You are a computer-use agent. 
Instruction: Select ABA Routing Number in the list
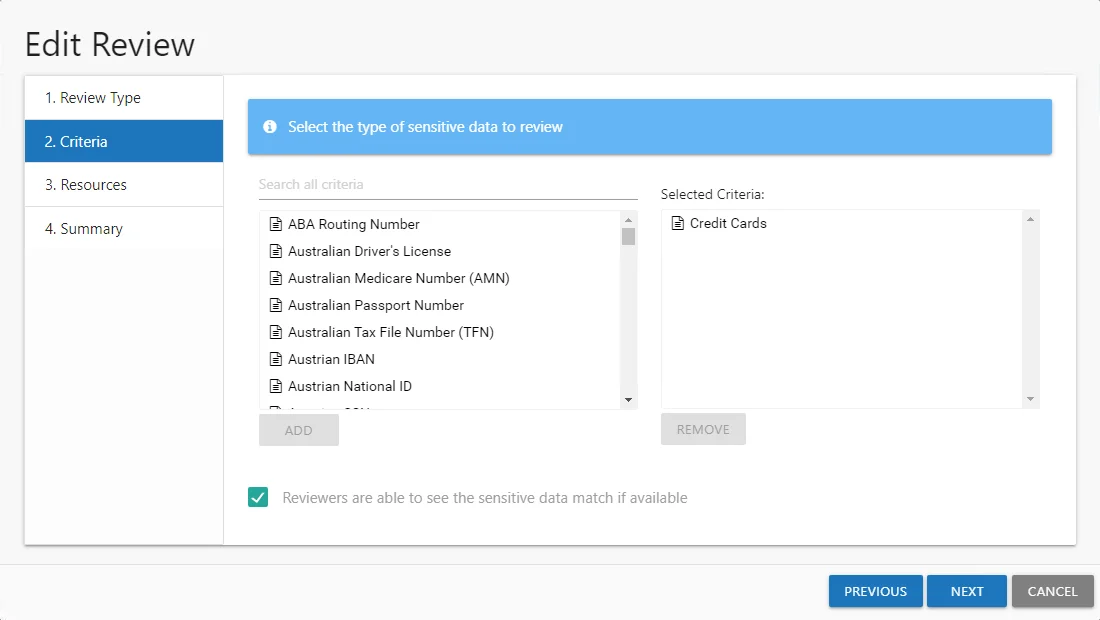(440, 224)
